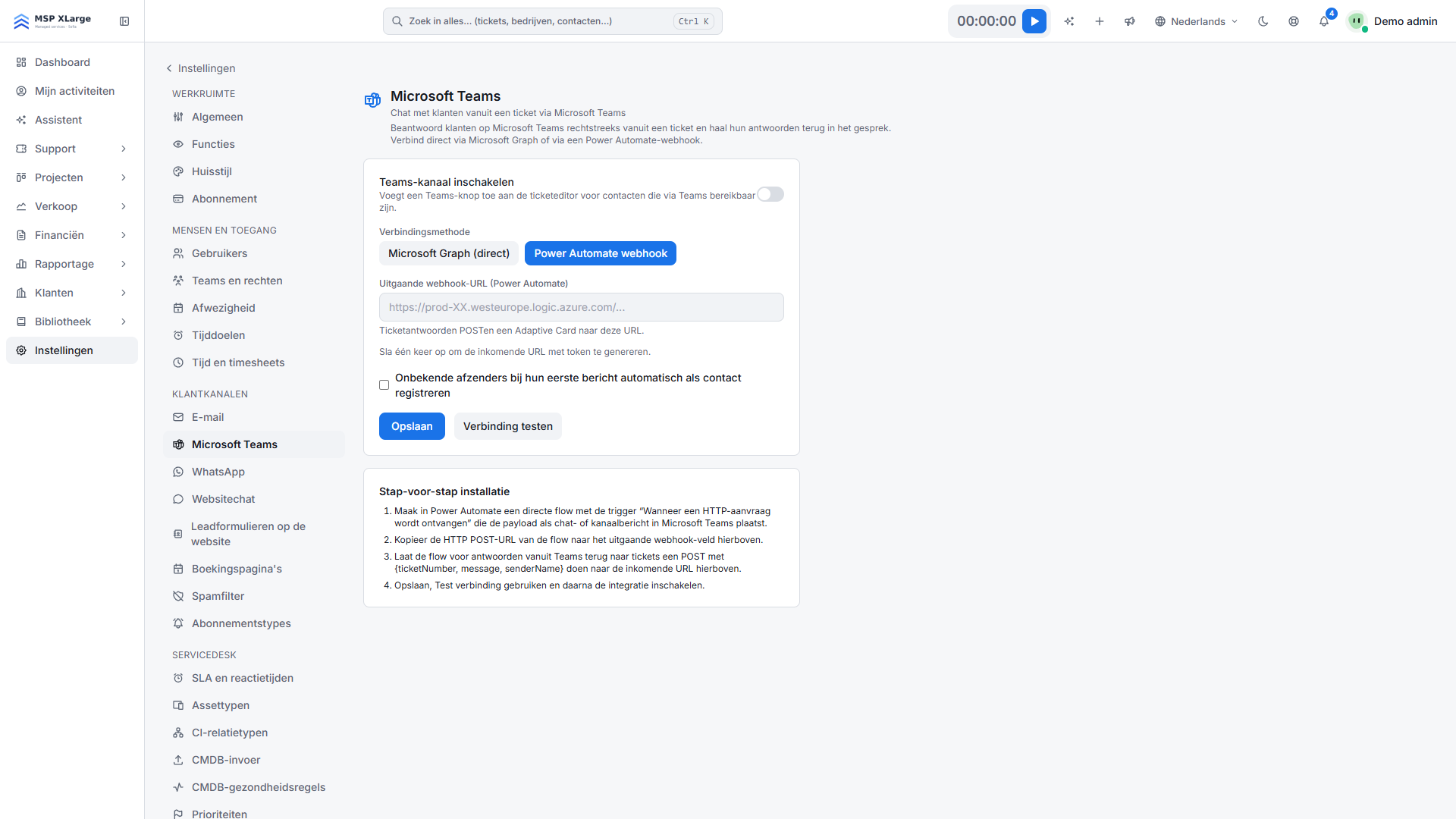Click the 00:00:00 timer display
Viewport: 1456px width, 819px height.
coord(987,21)
